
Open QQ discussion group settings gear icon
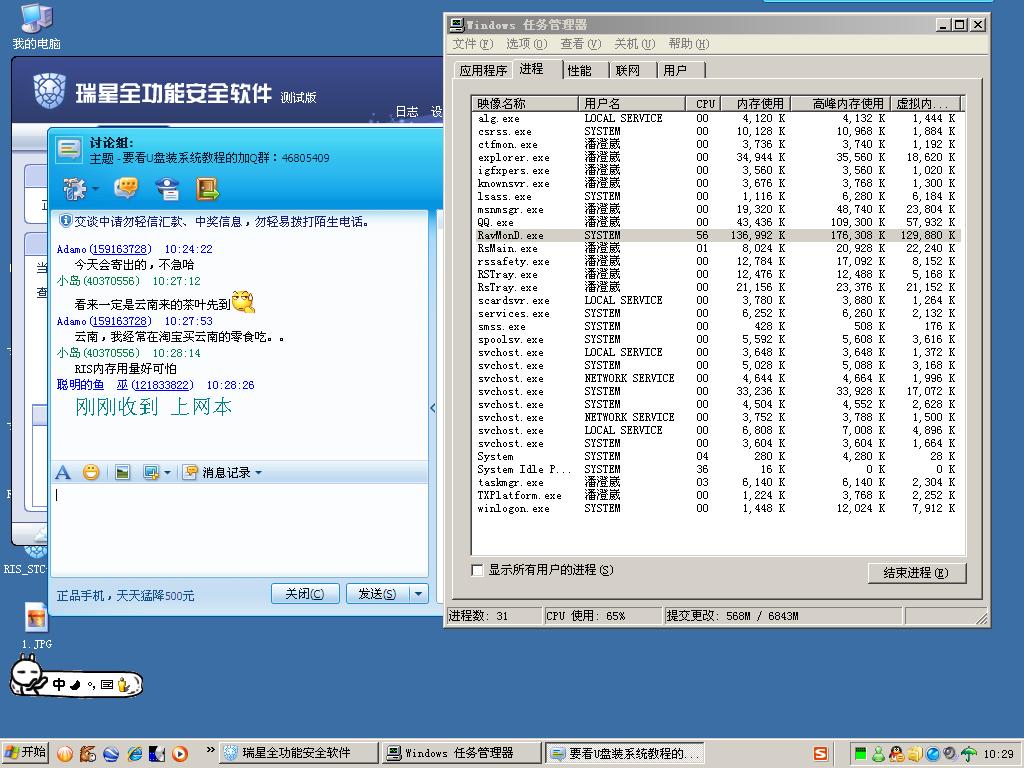[74, 189]
